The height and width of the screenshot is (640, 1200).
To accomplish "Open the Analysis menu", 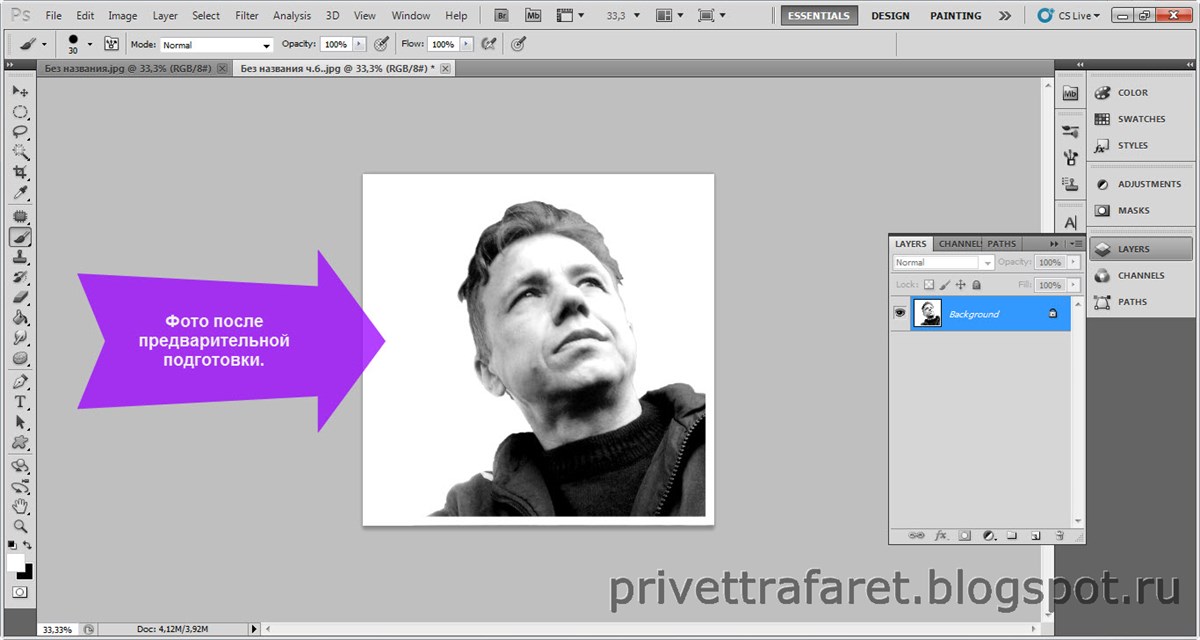I will pos(292,16).
